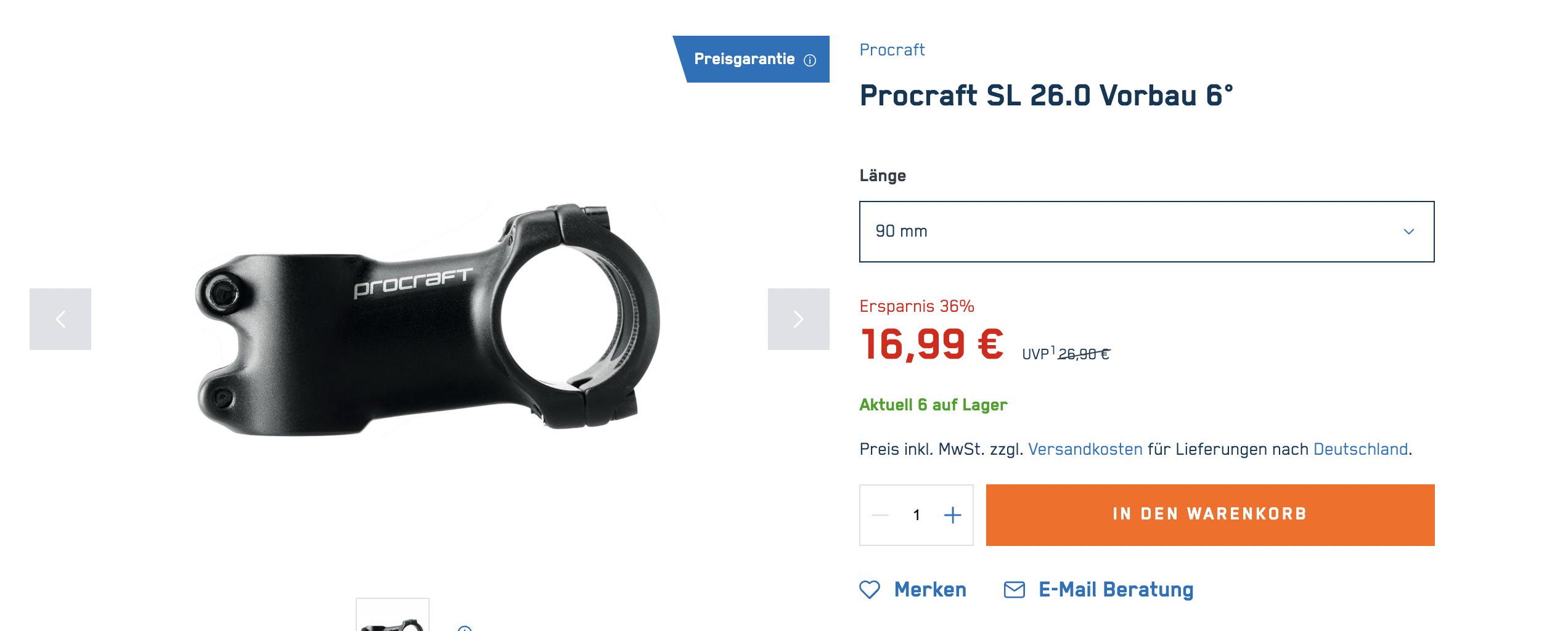1568x631 pixels.
Task: Click the plus icon to increase quantity
Action: point(953,515)
